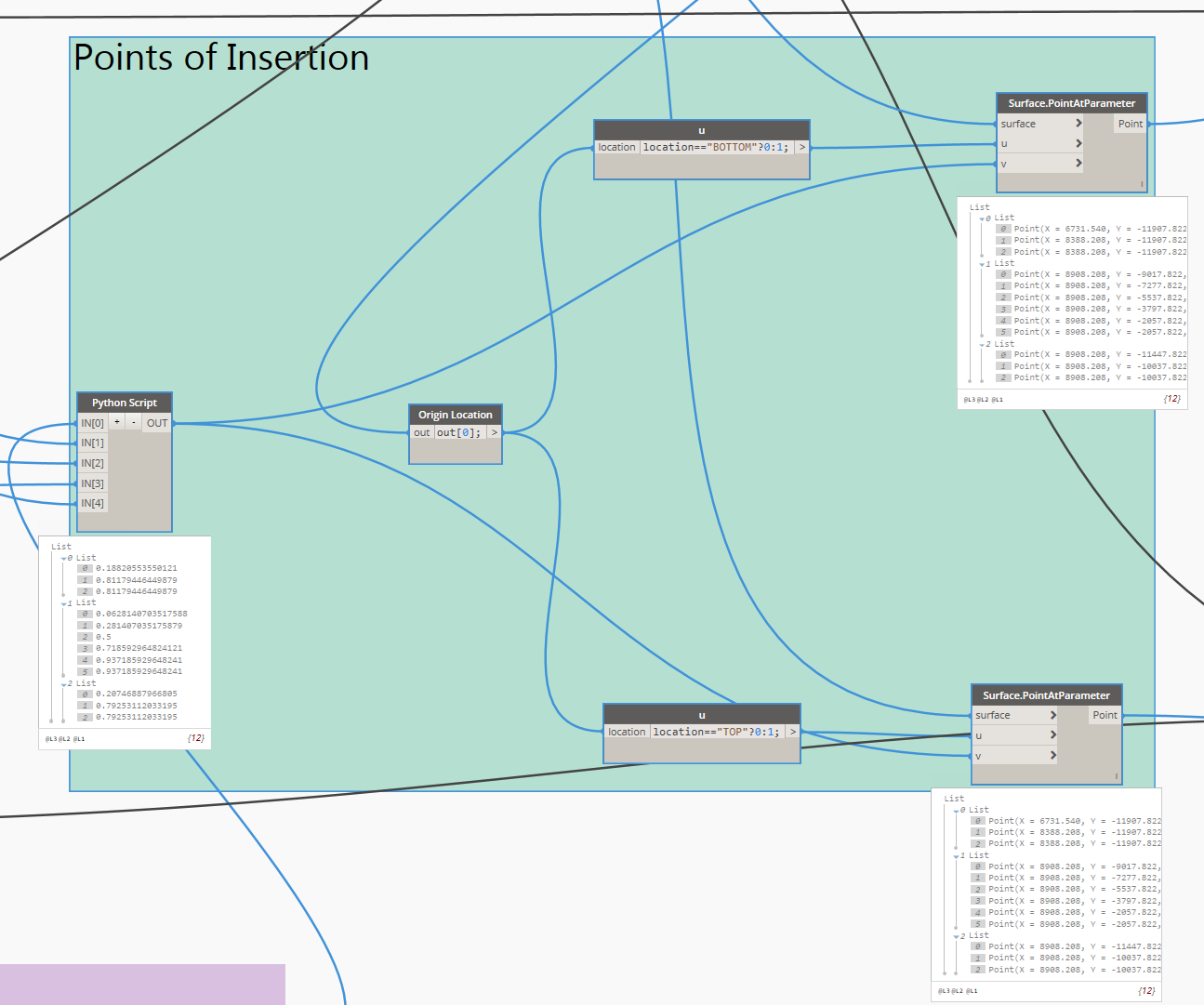Select the value 0.5 in Python preview

click(103, 637)
